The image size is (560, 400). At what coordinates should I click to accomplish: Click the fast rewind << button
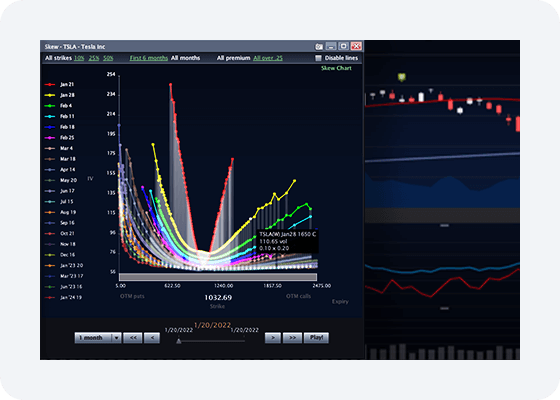click(133, 338)
